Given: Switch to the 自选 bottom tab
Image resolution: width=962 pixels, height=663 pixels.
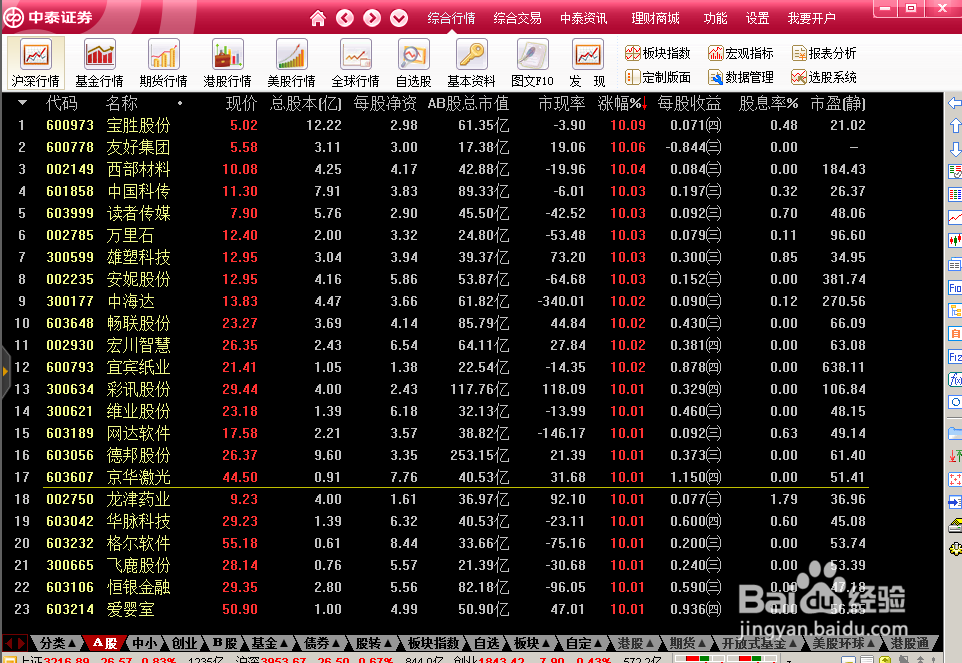Looking at the screenshot, I should click(x=487, y=643).
